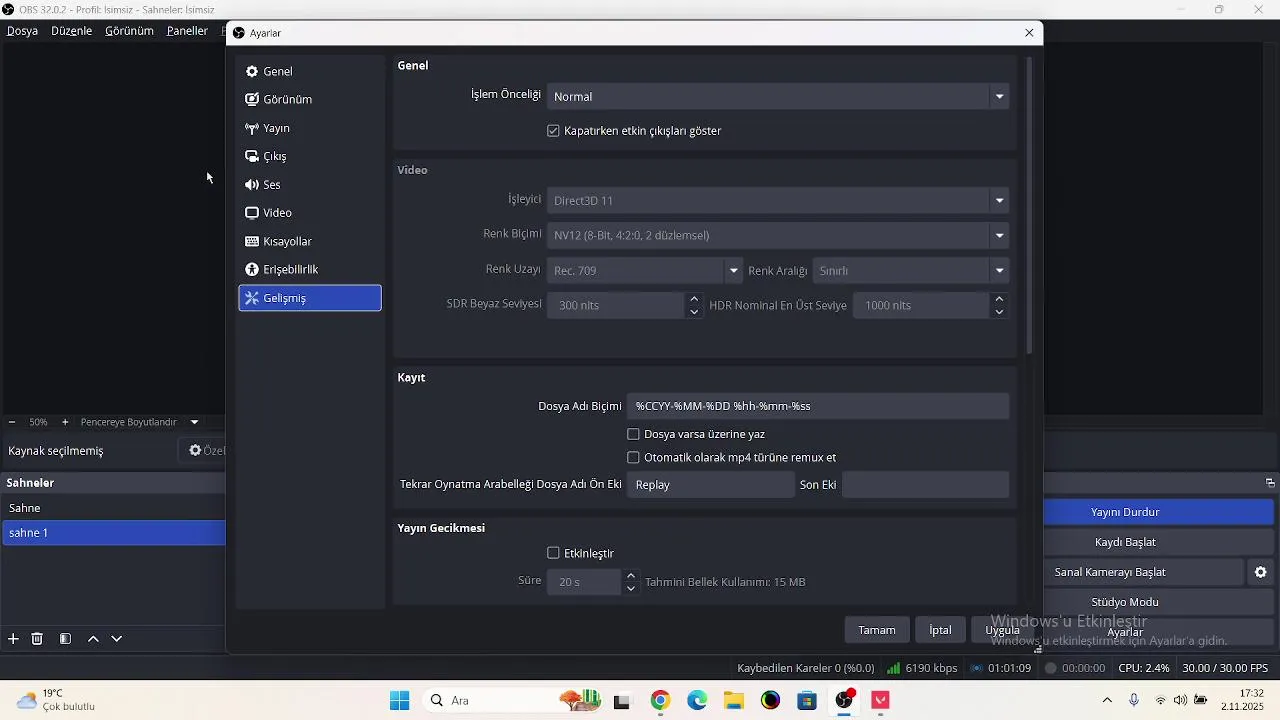Pop out the controls dock icon
This screenshot has width=1280, height=720.
tap(1270, 483)
